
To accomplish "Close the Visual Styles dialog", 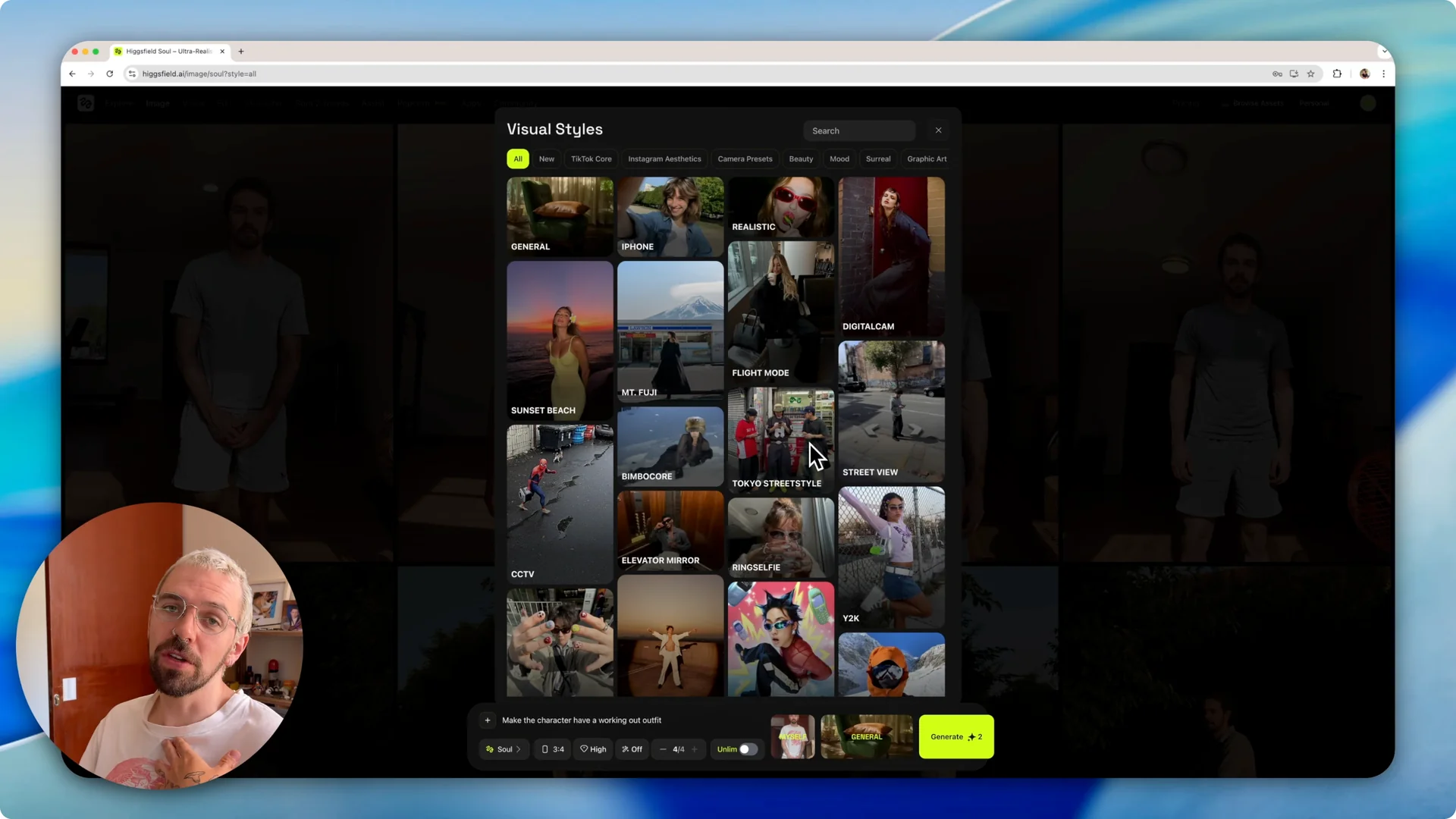I will point(938,130).
